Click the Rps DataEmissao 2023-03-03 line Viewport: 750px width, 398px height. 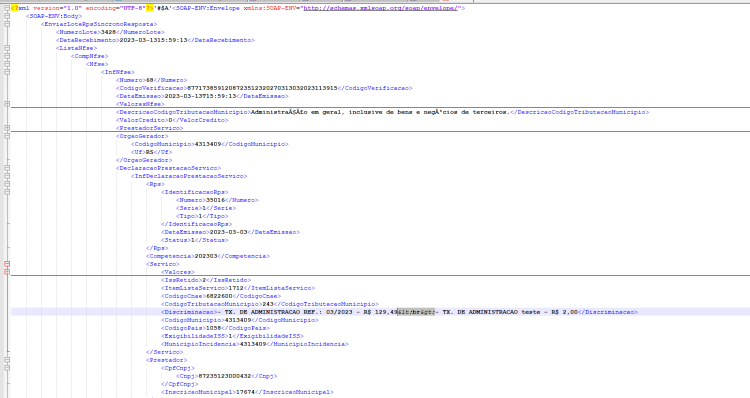[x=230, y=232]
